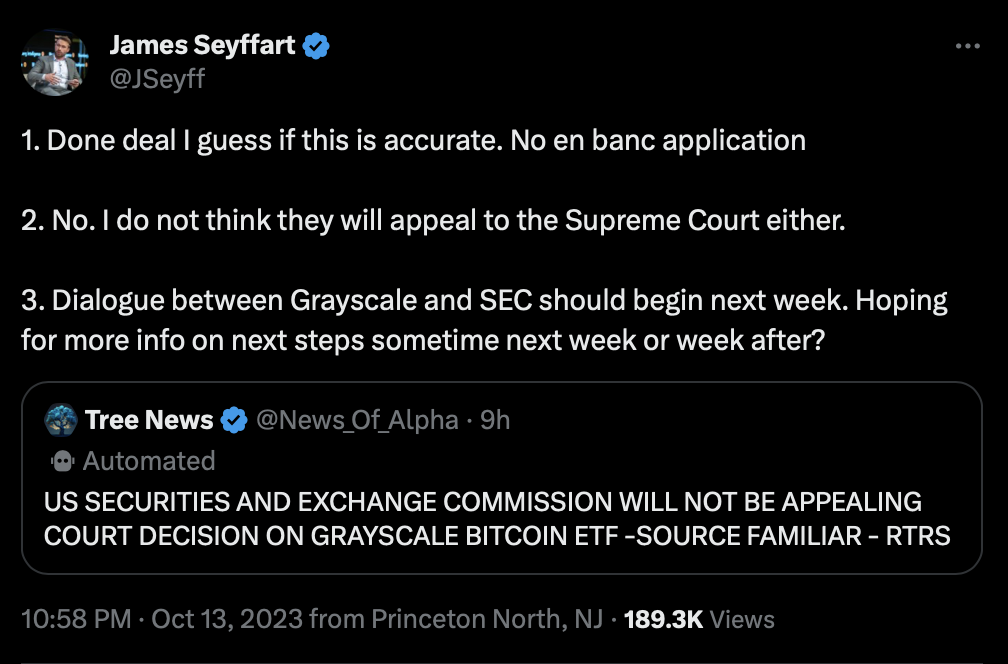Click James Seyffart's profile avatar
The image size is (1008, 664).
[55, 62]
